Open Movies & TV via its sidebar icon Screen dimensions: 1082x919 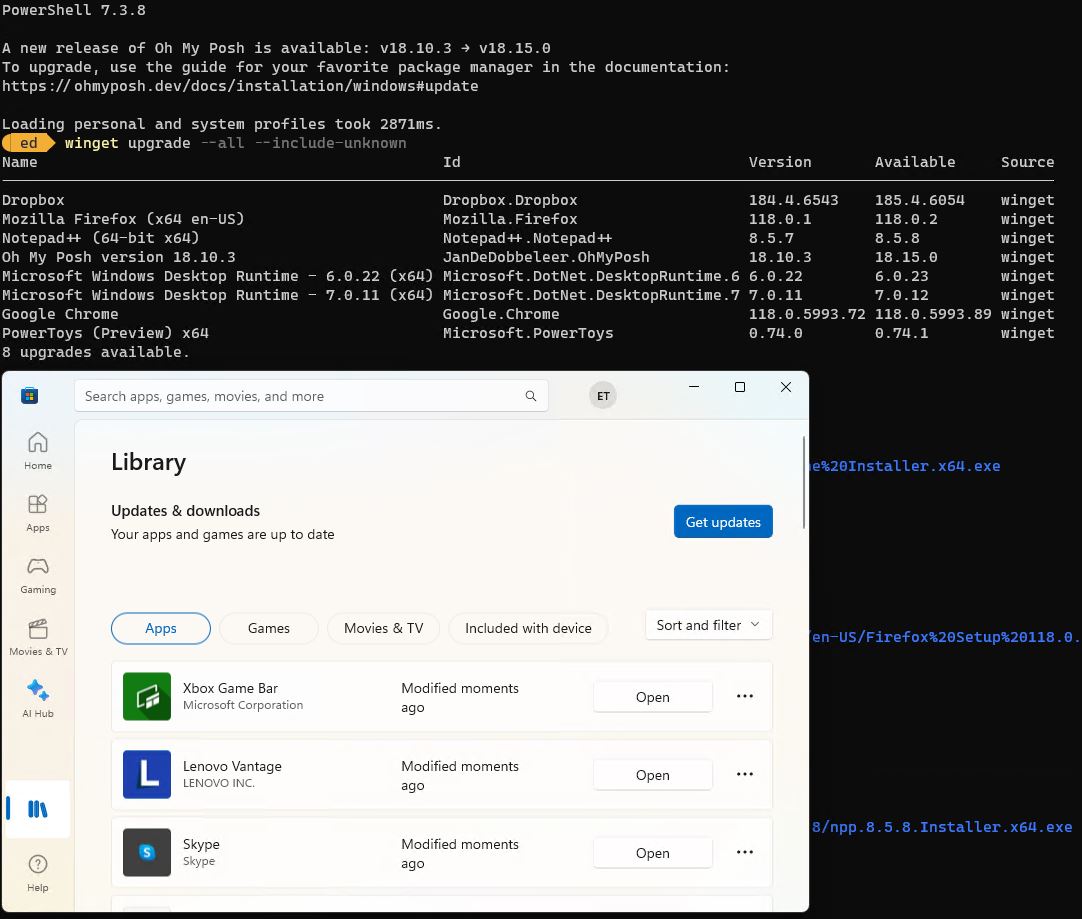point(37,630)
